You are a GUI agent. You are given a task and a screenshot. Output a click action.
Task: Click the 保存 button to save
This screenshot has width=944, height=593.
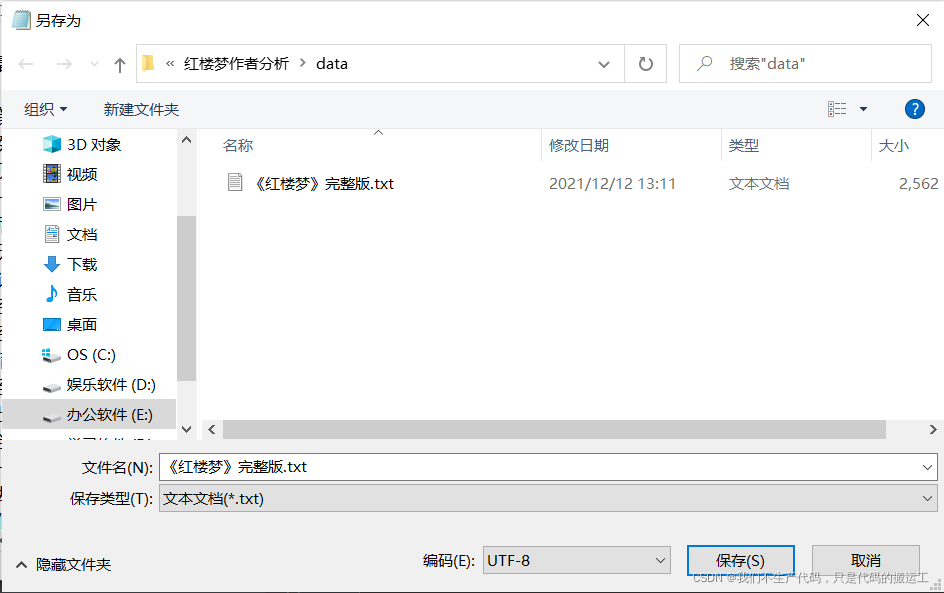point(740,560)
